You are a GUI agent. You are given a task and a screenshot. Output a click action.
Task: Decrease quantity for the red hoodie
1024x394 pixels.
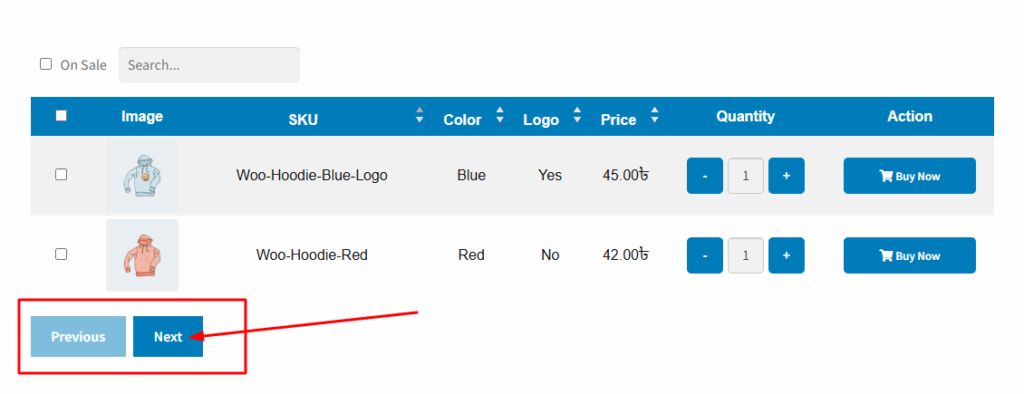click(705, 255)
